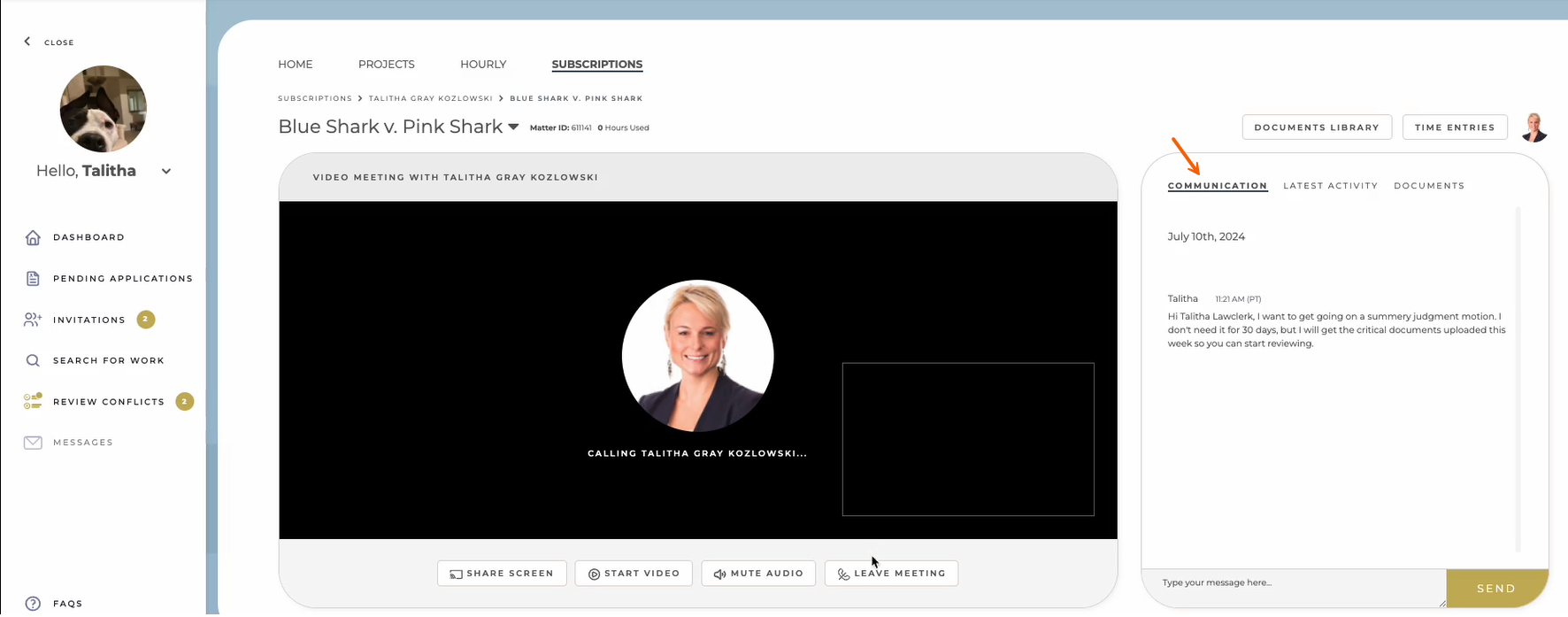Image resolution: width=1568 pixels, height=617 pixels.
Task: Click the start video camera icon
Action: pyautogui.click(x=595, y=575)
